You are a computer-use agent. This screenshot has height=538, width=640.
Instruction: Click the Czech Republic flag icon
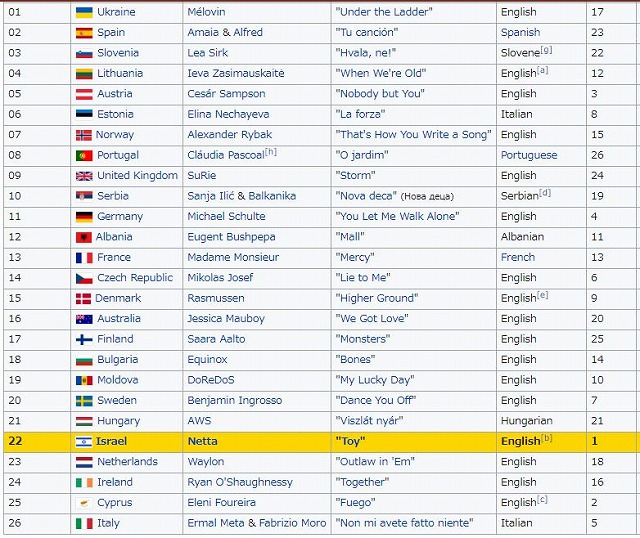tap(84, 278)
